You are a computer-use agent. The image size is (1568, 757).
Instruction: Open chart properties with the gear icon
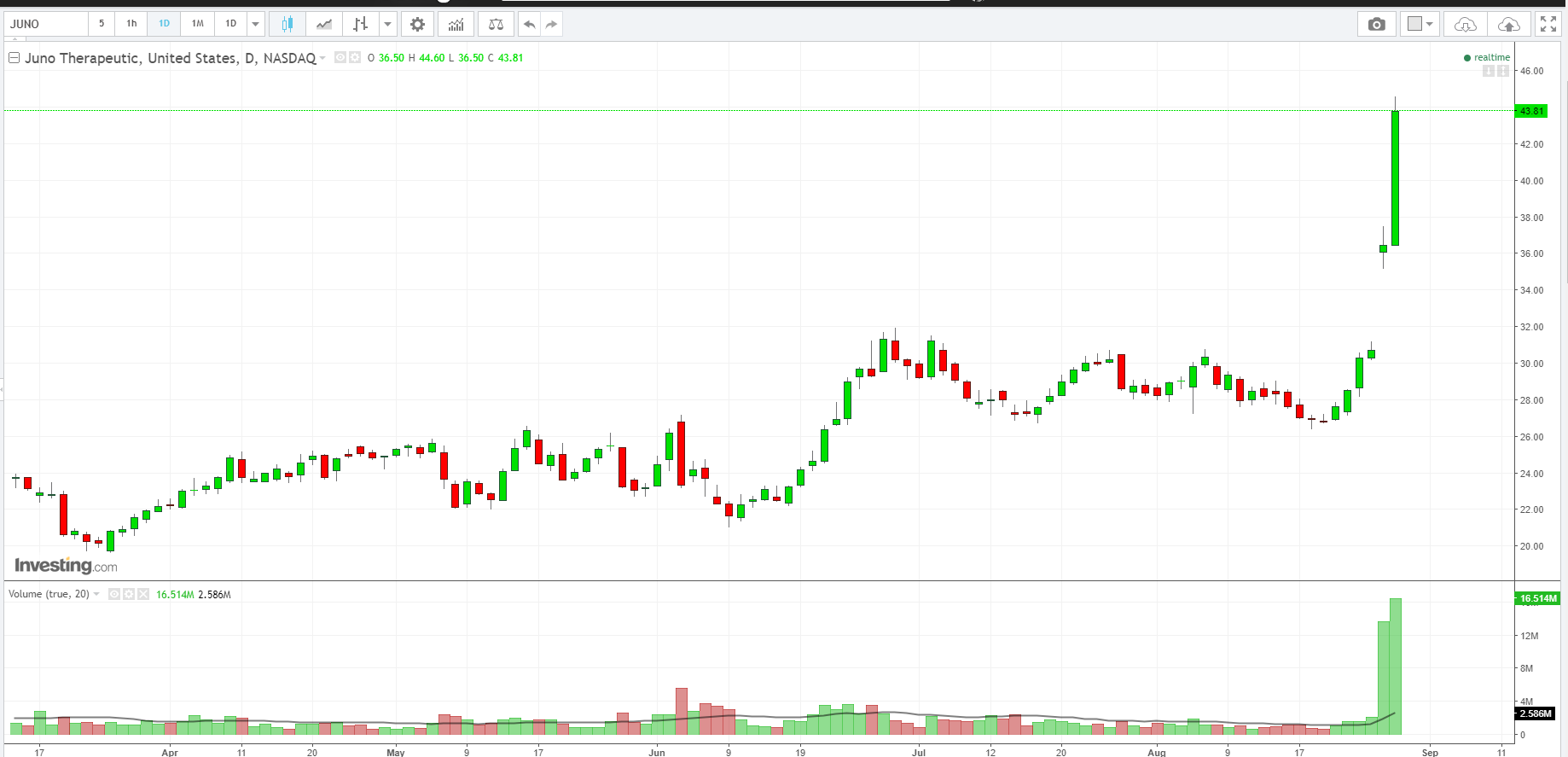pos(417,24)
